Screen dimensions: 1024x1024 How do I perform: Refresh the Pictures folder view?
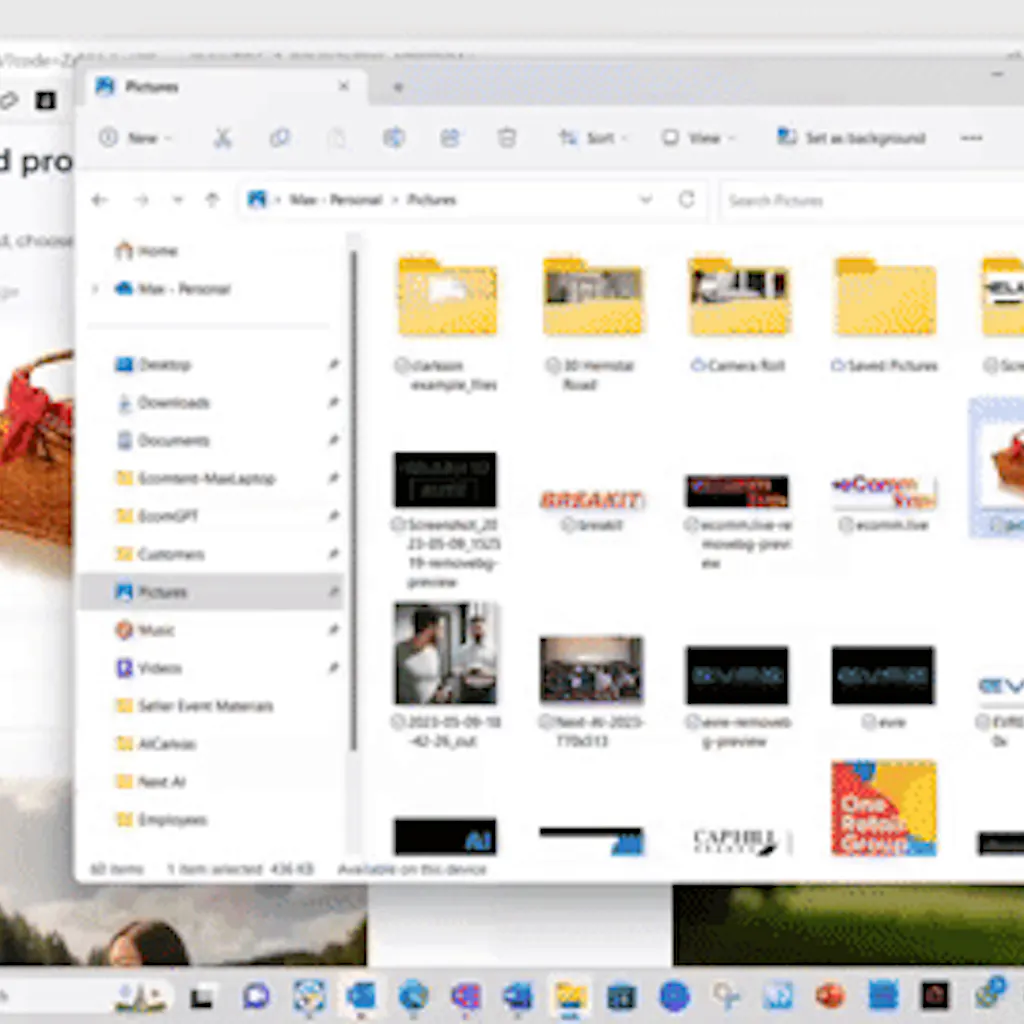pos(686,200)
